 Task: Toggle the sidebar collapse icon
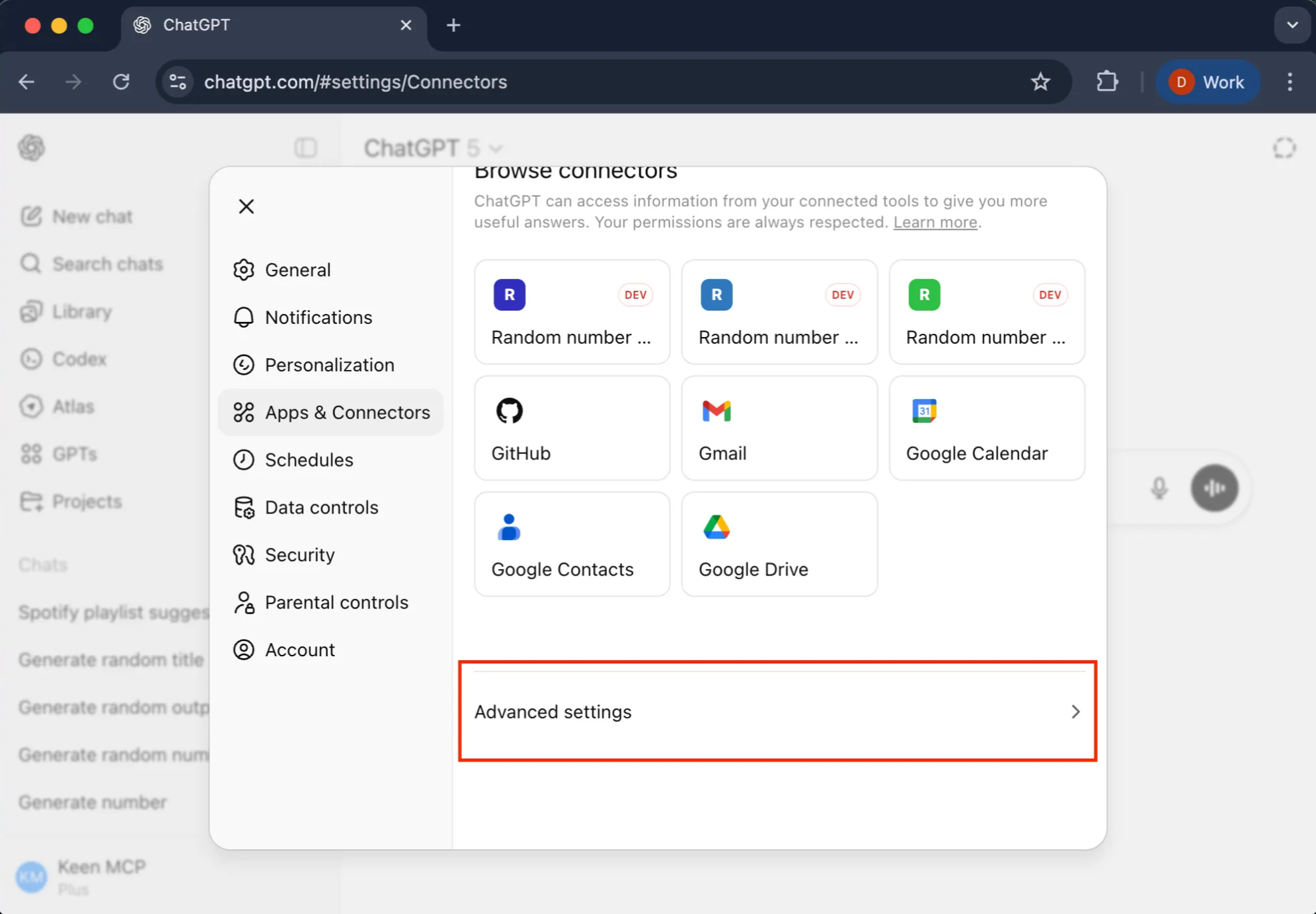point(305,147)
